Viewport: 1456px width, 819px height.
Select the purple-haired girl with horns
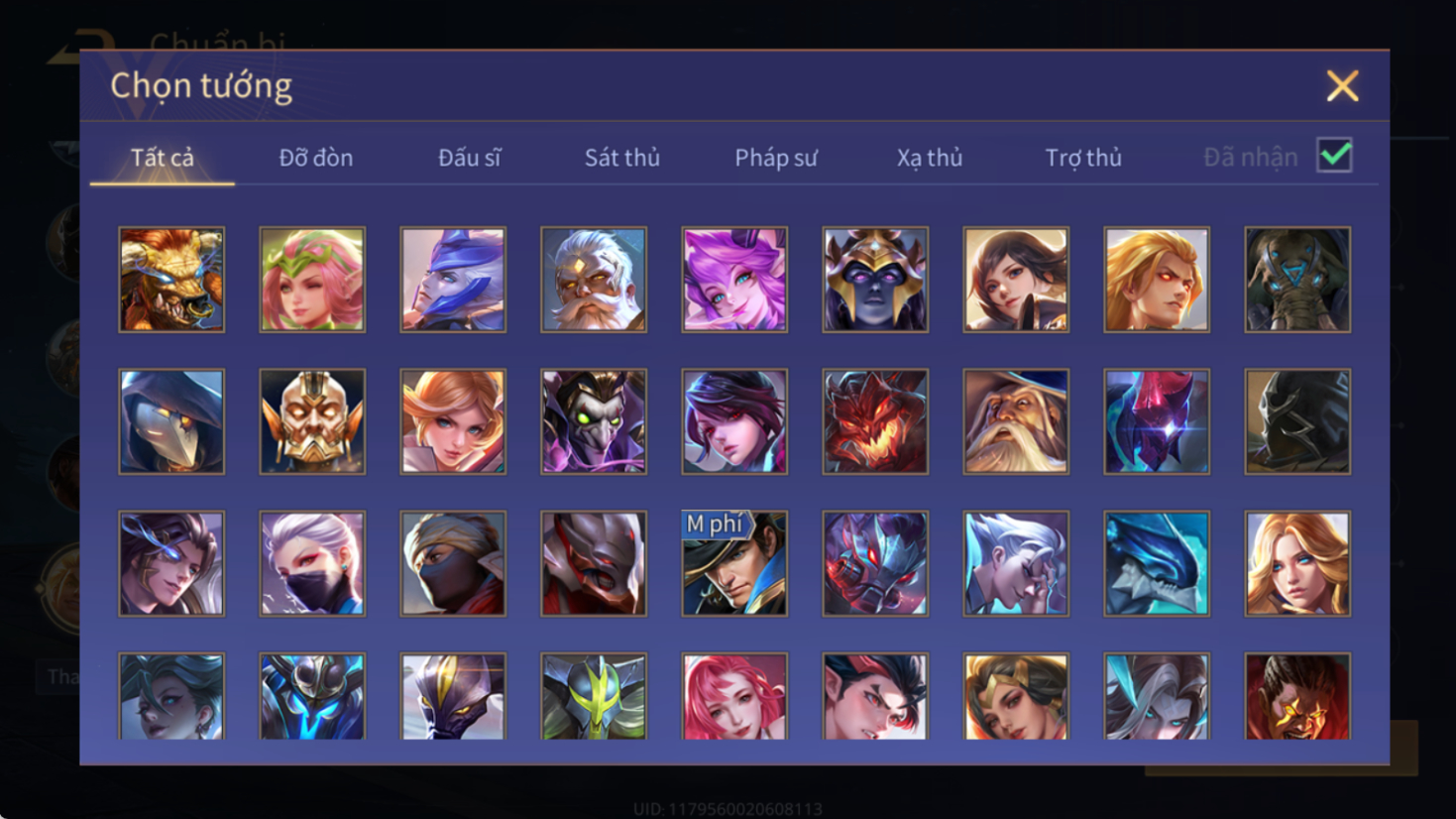[x=734, y=280]
